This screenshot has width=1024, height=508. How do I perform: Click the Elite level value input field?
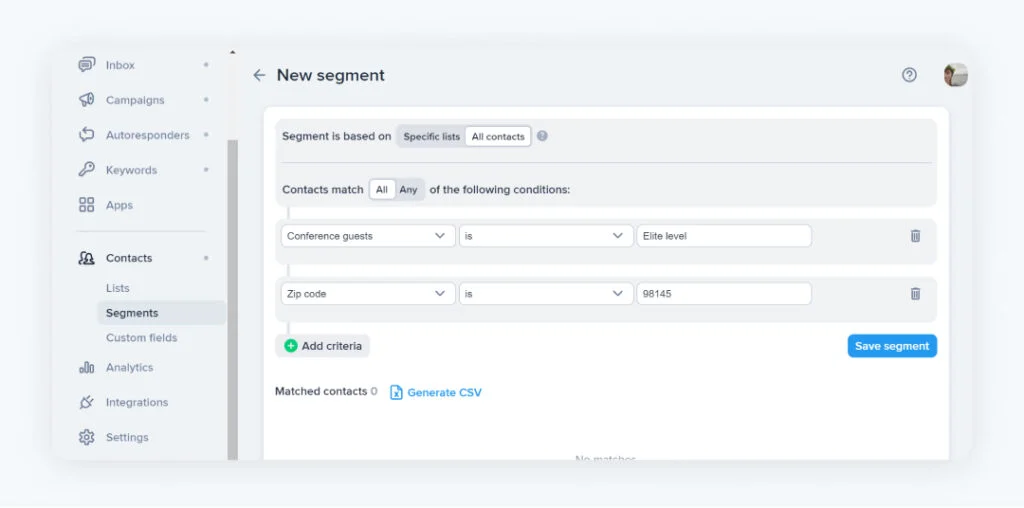723,236
